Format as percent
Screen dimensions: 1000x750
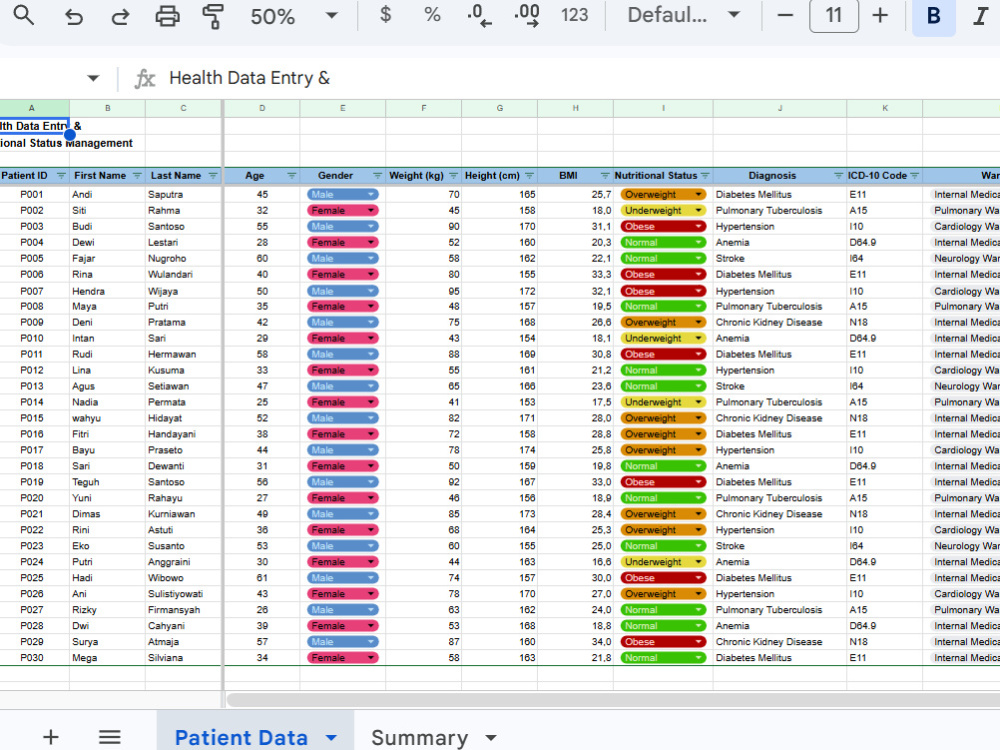click(432, 15)
